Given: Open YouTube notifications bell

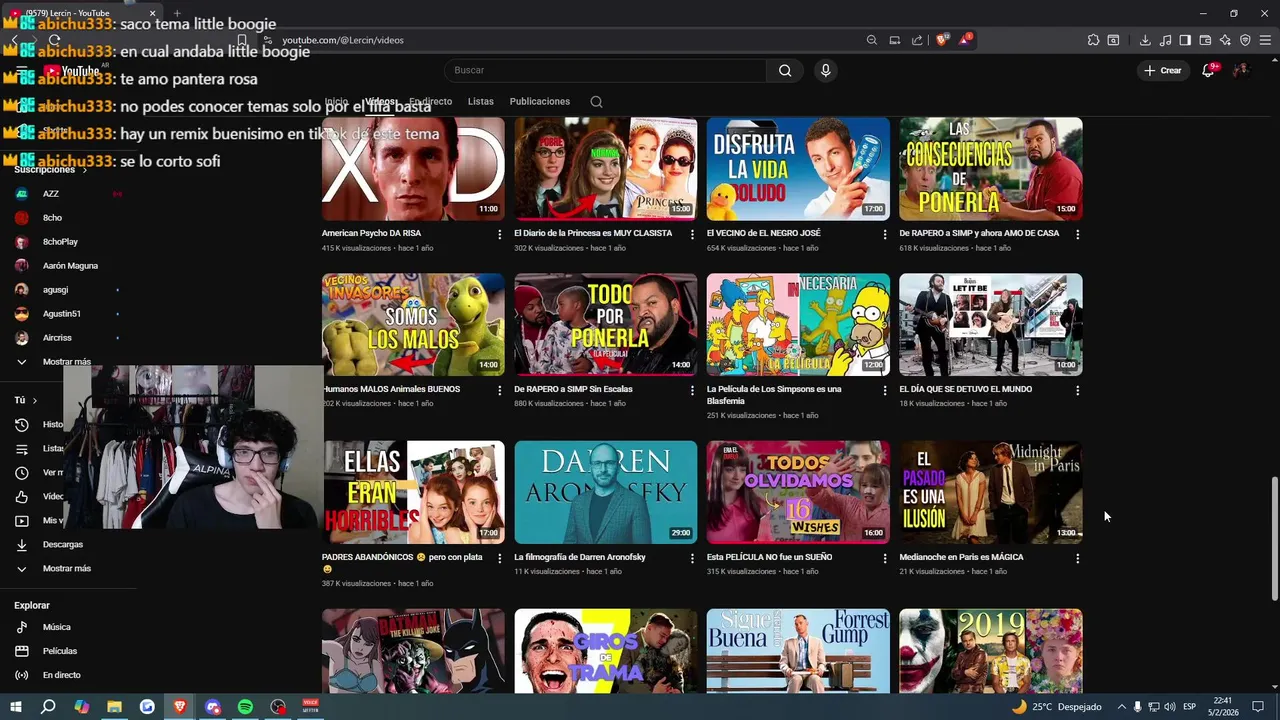Looking at the screenshot, I should pos(1208,70).
